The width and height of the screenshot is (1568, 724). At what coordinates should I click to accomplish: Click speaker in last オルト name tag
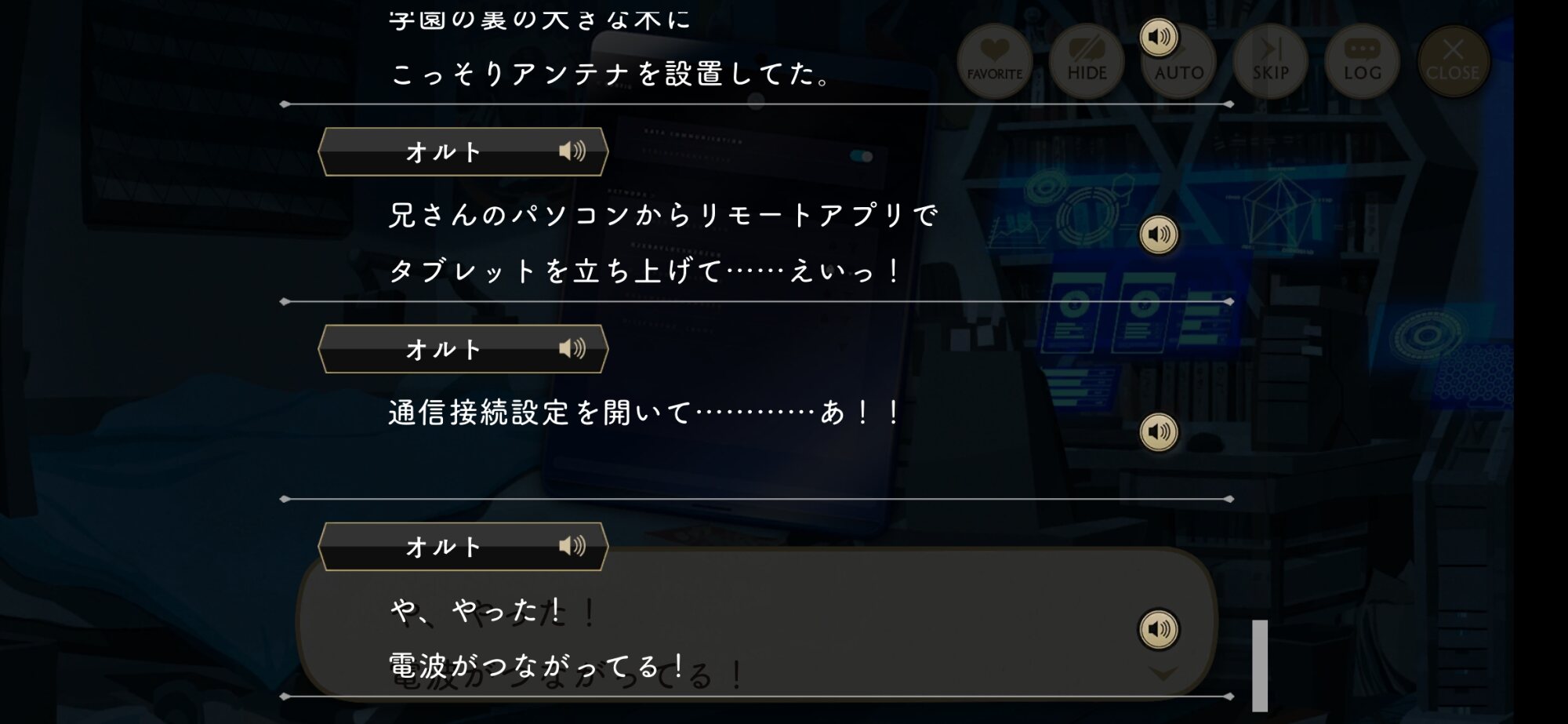pyautogui.click(x=572, y=546)
